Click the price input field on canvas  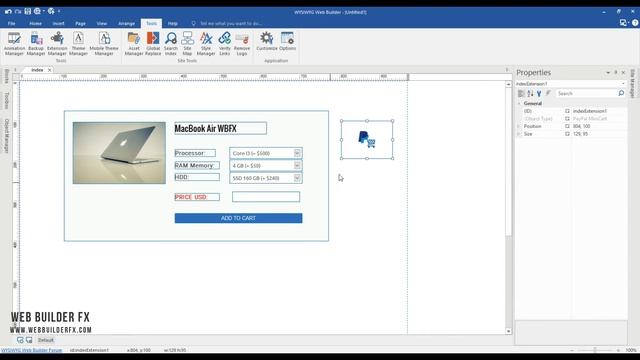[x=266, y=197]
